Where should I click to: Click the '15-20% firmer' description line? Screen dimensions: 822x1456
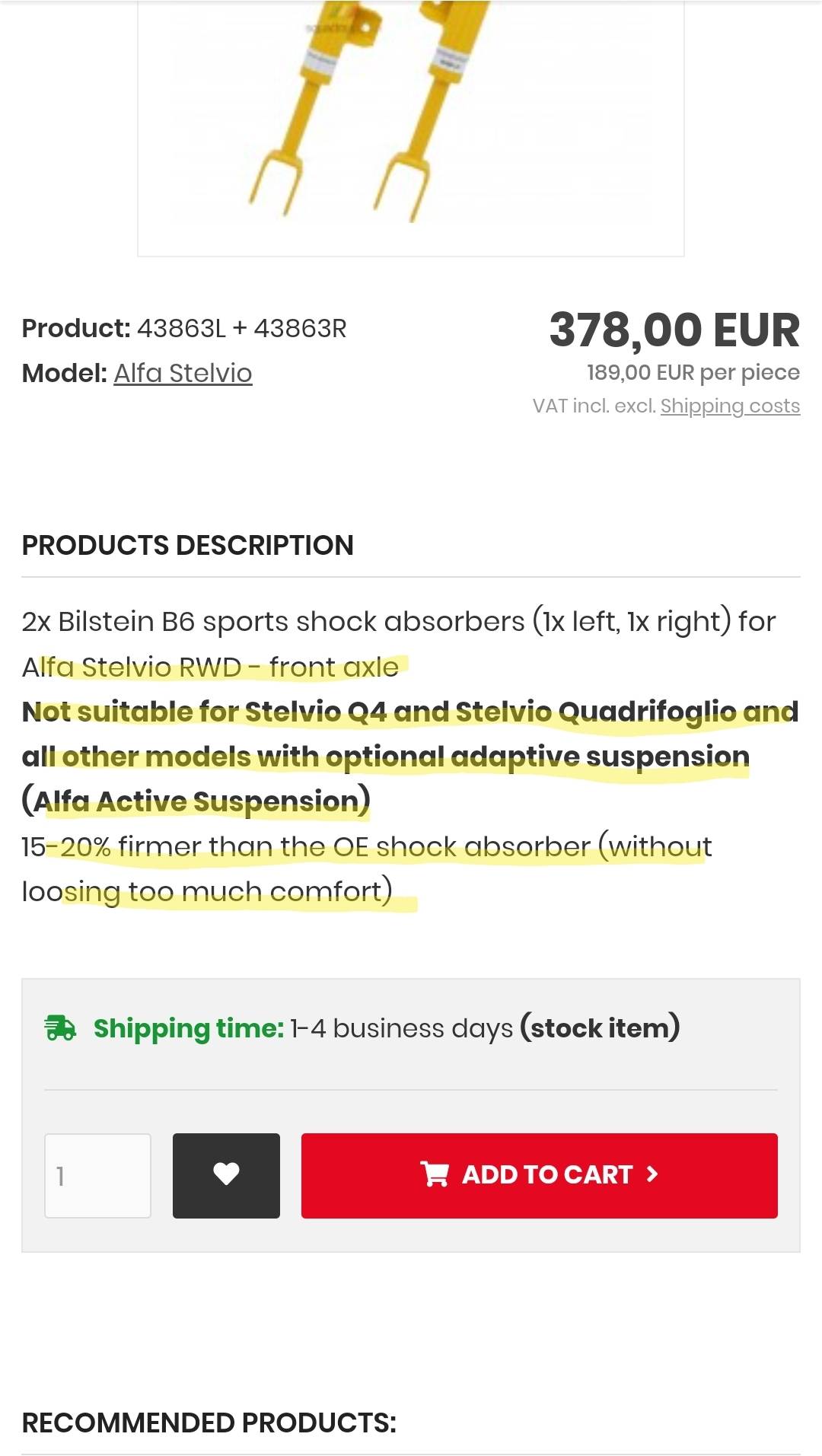365,846
